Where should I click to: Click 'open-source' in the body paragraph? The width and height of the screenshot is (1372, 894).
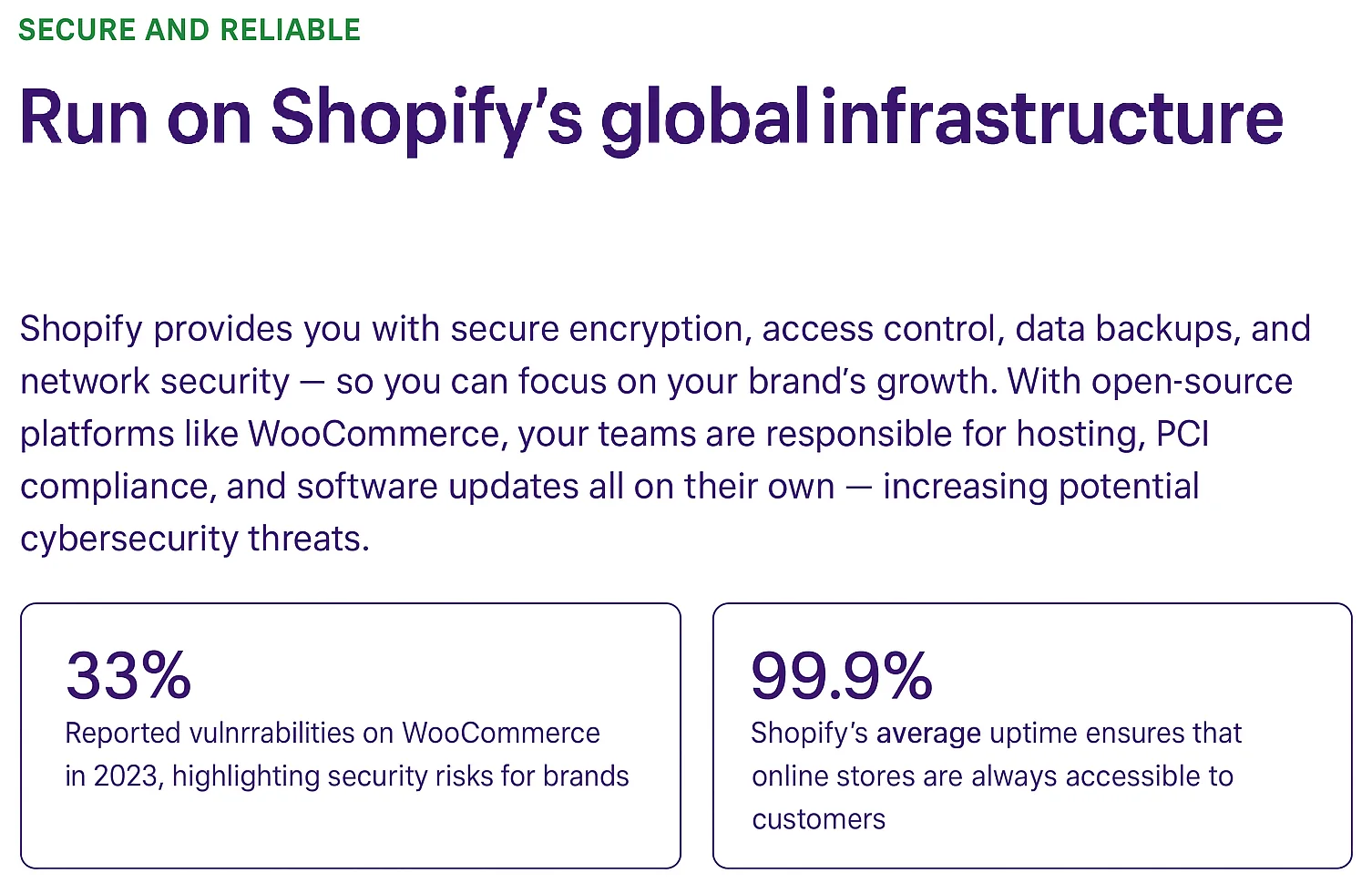pyautogui.click(x=1192, y=381)
